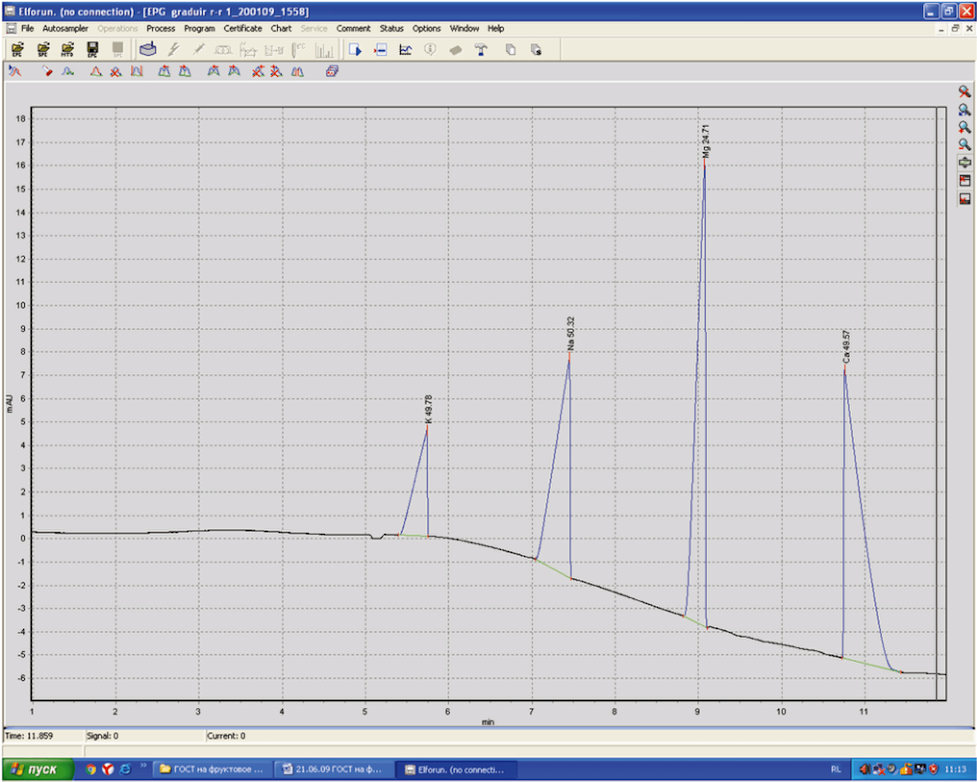Click the line chart icon in toolbar
The width and height of the screenshot is (977, 782).
[x=406, y=49]
